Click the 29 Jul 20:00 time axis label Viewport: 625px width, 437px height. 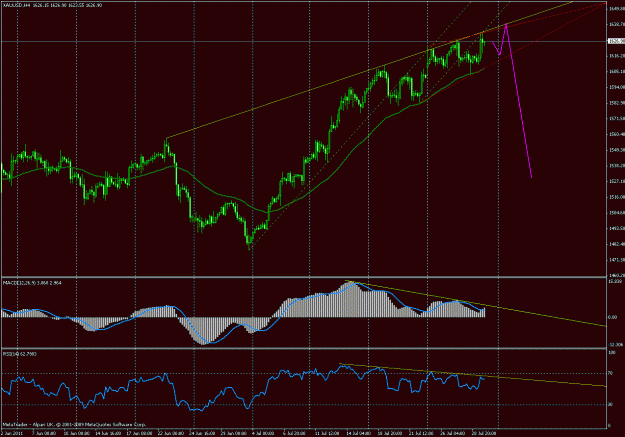[x=484, y=433]
